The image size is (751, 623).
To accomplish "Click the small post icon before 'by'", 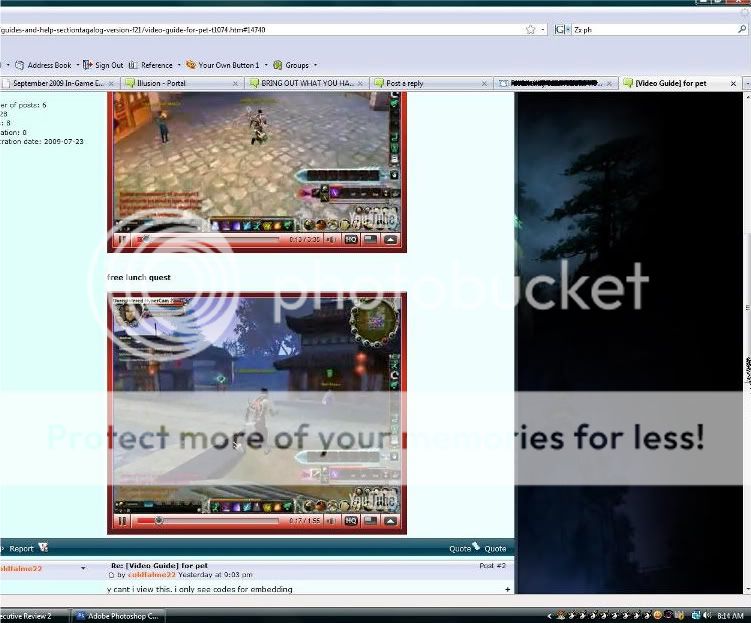I will pos(112,575).
